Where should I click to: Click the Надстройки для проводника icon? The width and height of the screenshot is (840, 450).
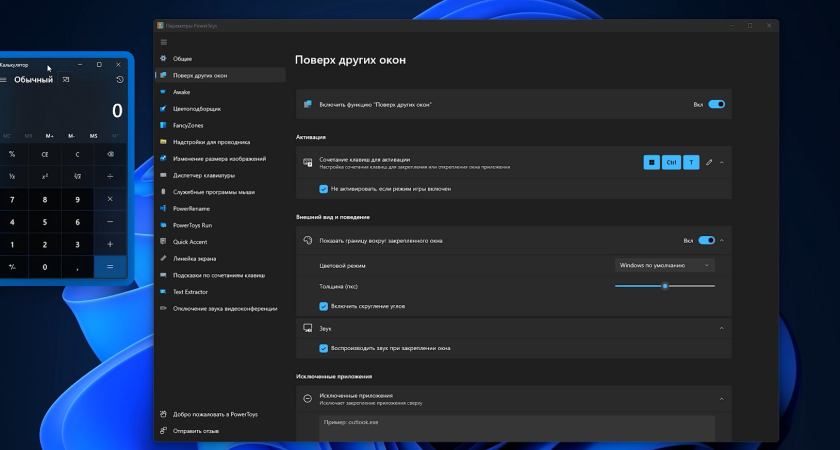coord(163,142)
